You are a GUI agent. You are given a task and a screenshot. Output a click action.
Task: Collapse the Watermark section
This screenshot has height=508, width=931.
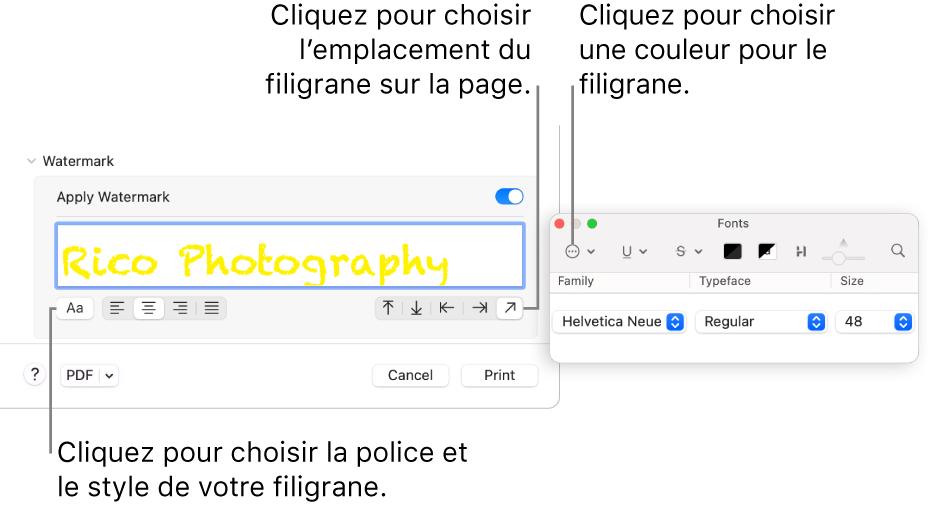[x=31, y=161]
